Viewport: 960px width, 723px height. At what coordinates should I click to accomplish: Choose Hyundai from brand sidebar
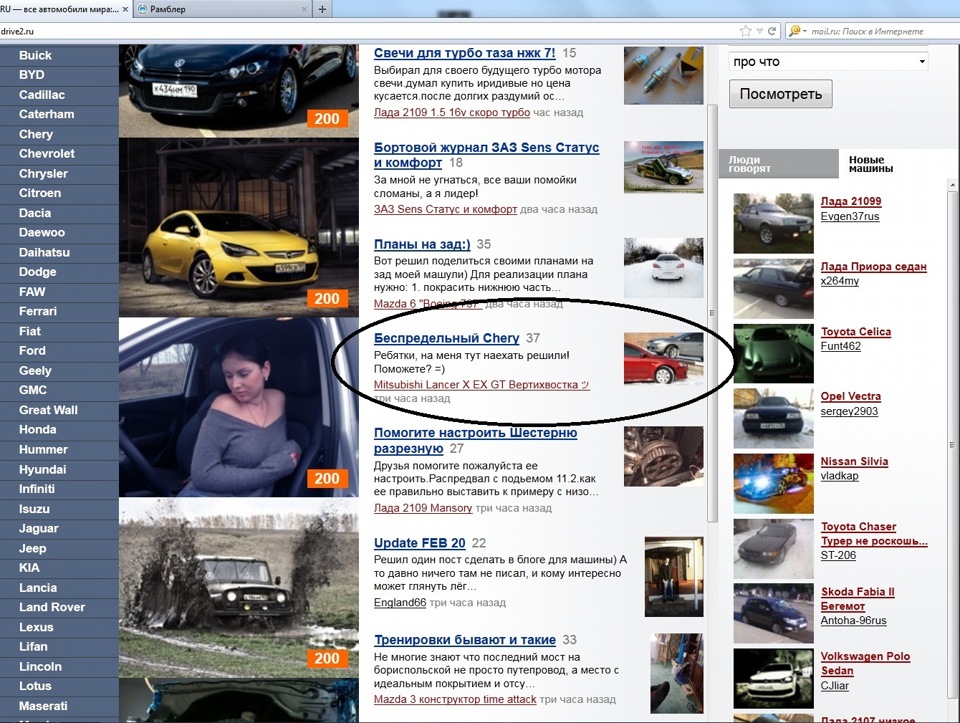pyautogui.click(x=42, y=470)
